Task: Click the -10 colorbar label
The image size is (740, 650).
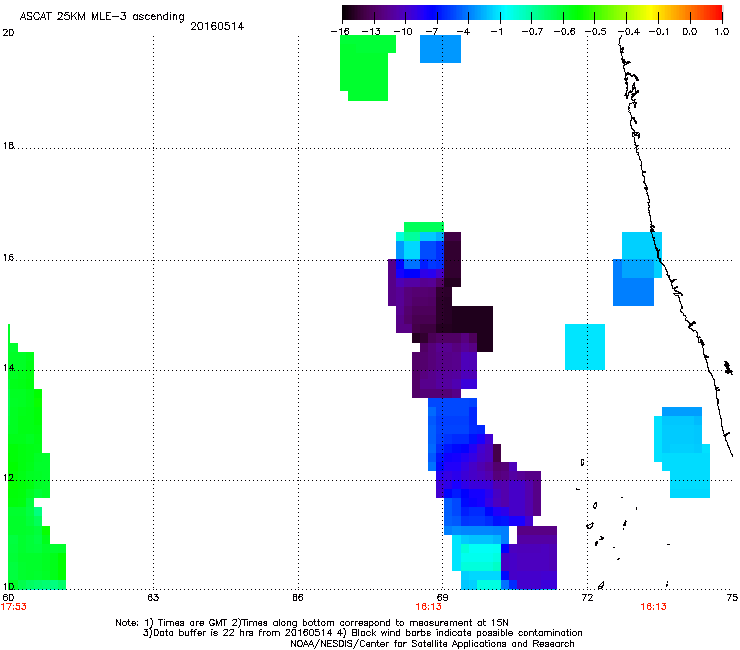Action: [403, 32]
